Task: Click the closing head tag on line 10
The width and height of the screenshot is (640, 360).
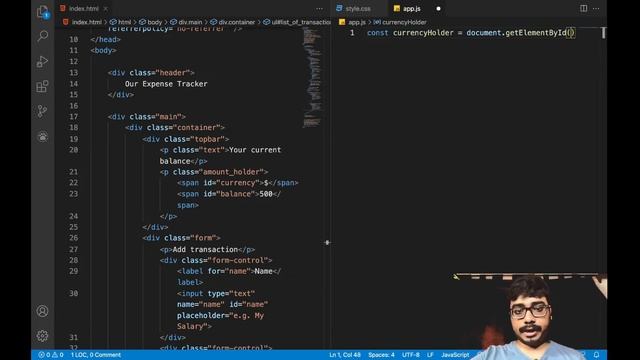Action: pyautogui.click(x=106, y=40)
